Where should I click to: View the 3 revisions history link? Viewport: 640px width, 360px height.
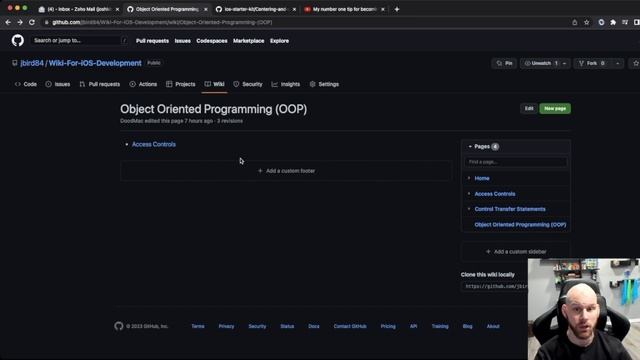tap(230, 121)
